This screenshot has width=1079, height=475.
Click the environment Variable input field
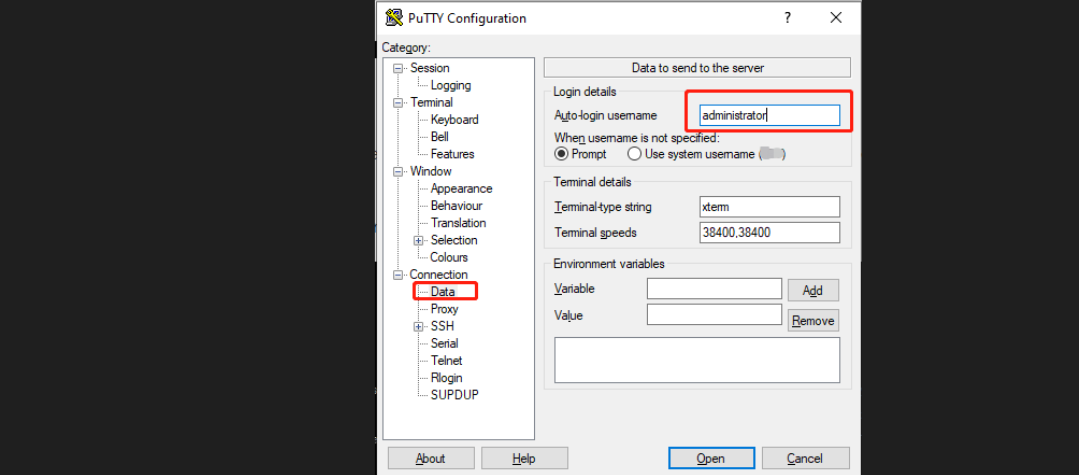pyautogui.click(x=714, y=288)
